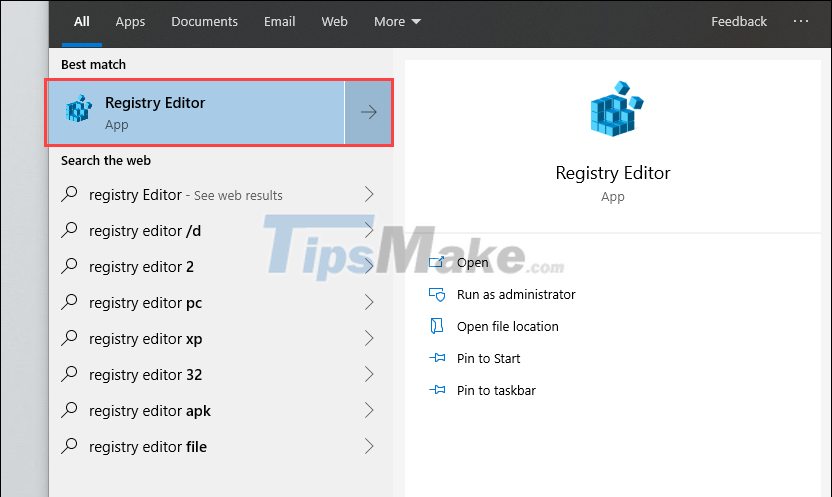832x497 pixels.
Task: Click search icon beside 'registry editor file'
Action: point(70,446)
